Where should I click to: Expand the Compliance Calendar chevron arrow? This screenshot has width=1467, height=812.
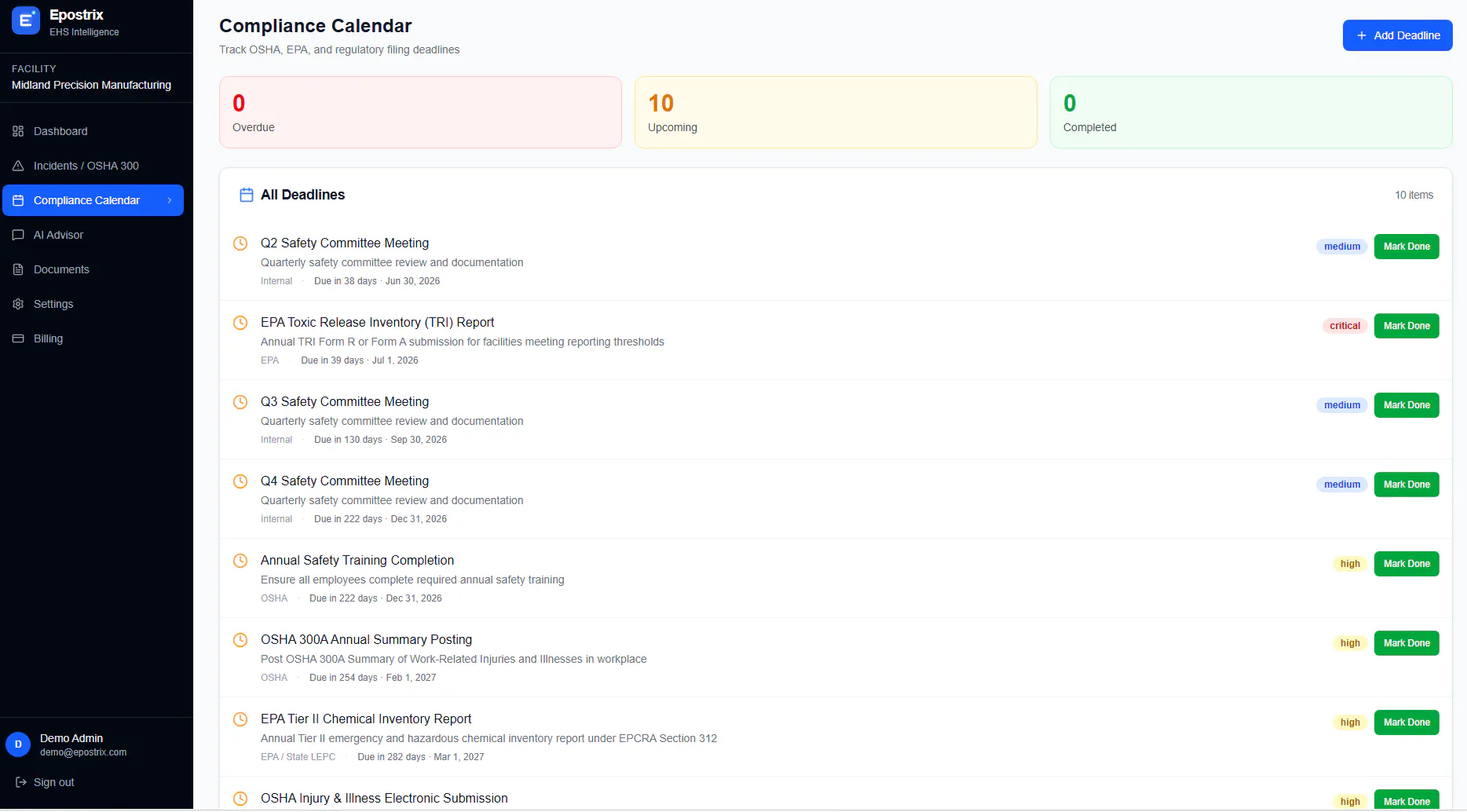(170, 200)
